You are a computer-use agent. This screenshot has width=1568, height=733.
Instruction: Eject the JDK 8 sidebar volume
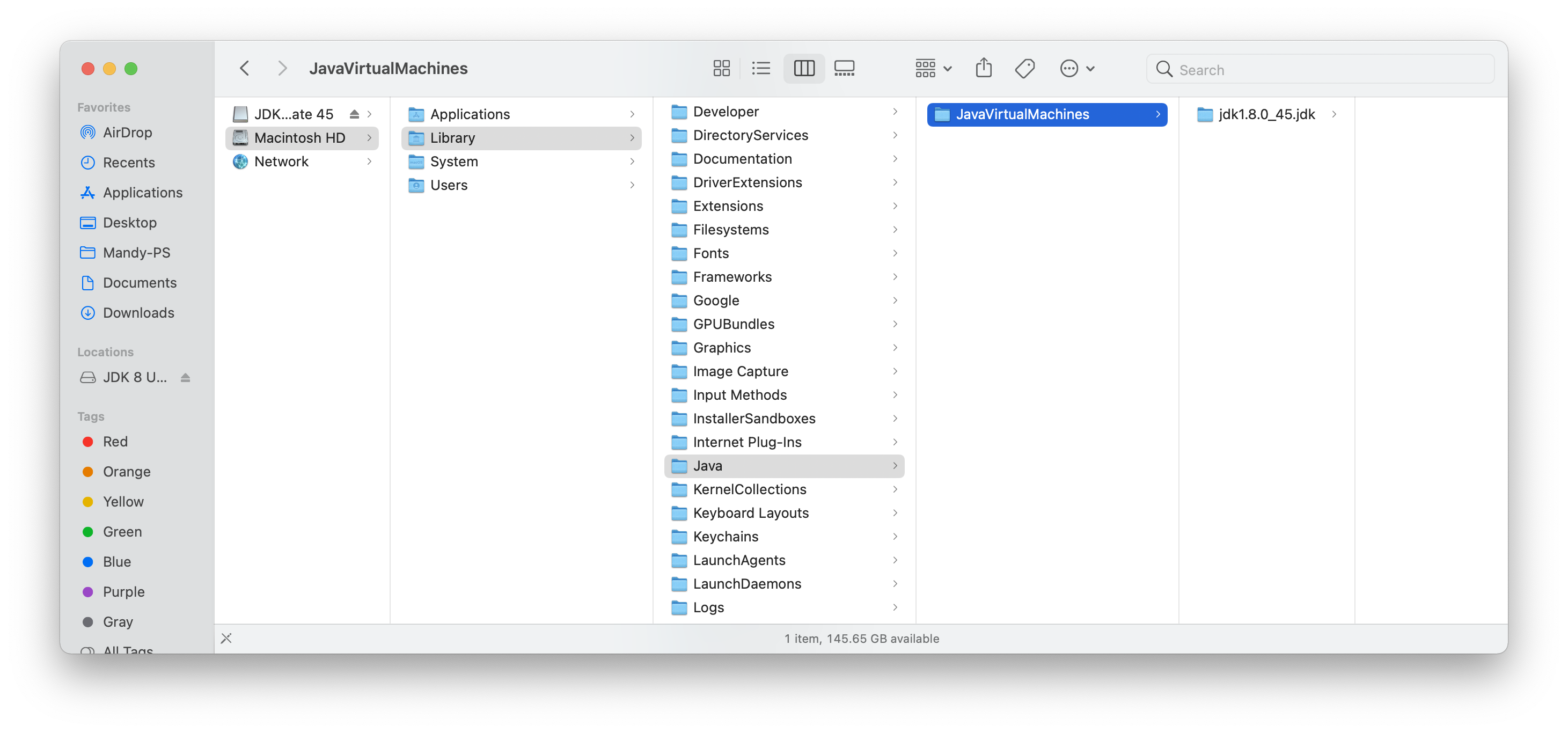pos(186,377)
